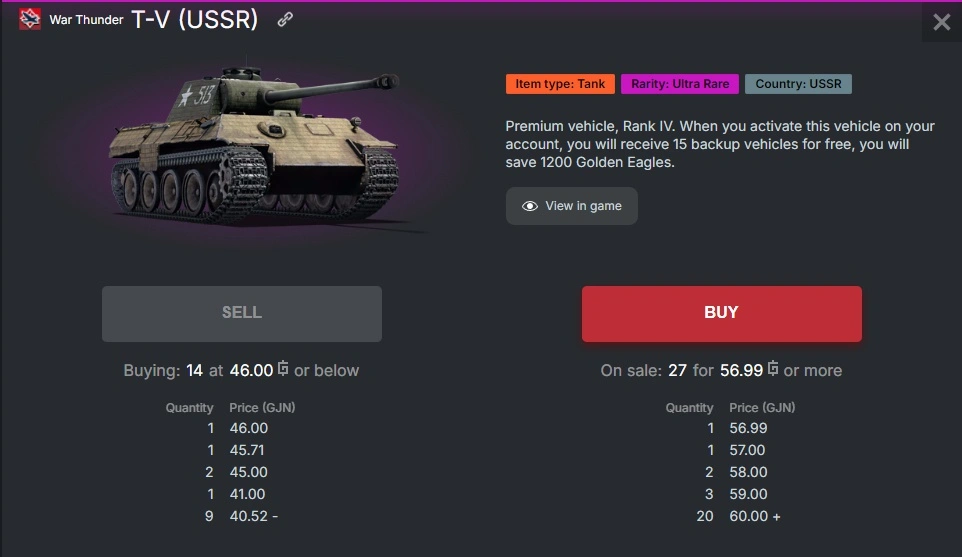Click GJN coin icon beside 56.99
Screen dimensions: 962x557
[773, 370]
